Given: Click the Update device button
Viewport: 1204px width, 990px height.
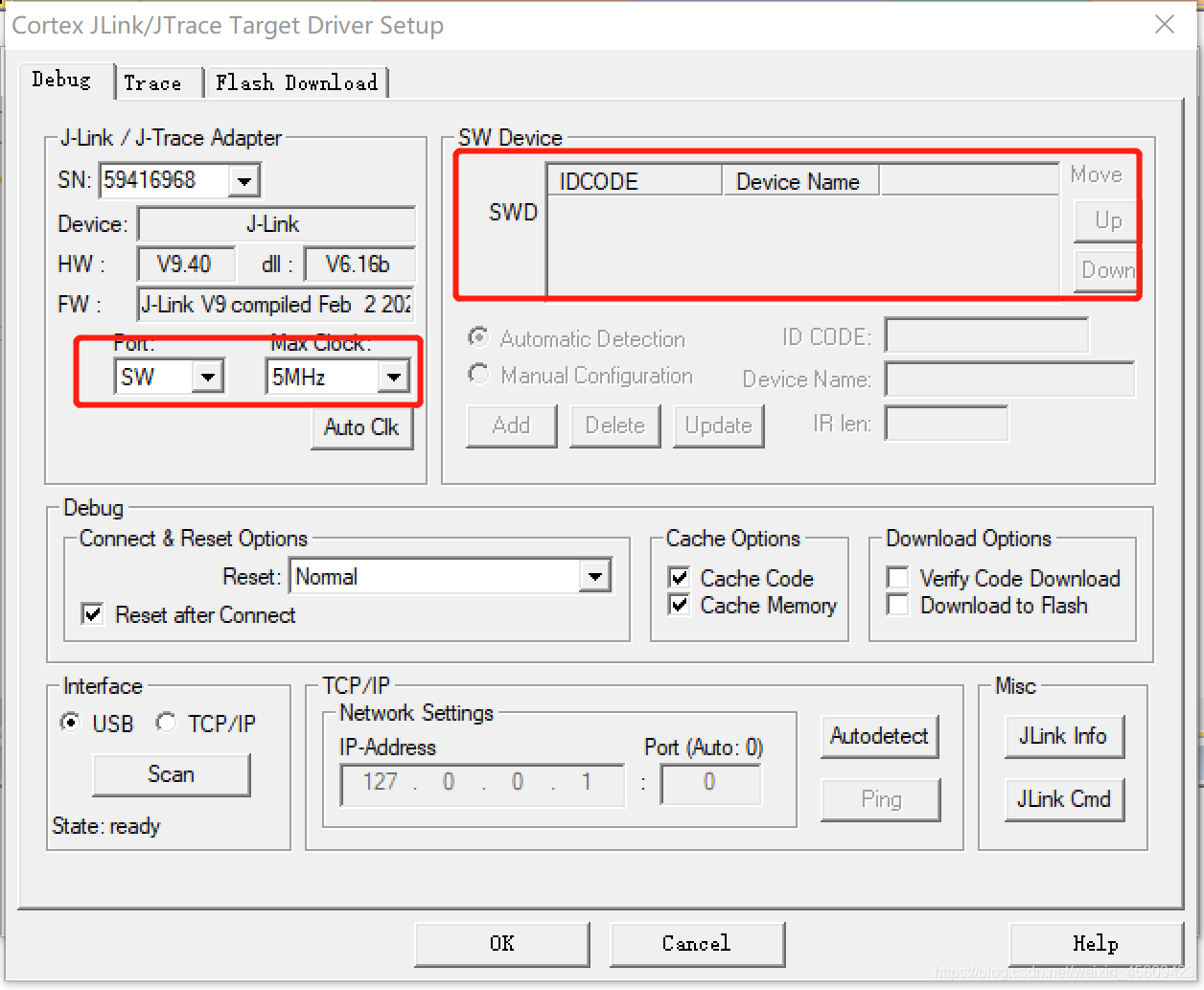Looking at the screenshot, I should (719, 426).
